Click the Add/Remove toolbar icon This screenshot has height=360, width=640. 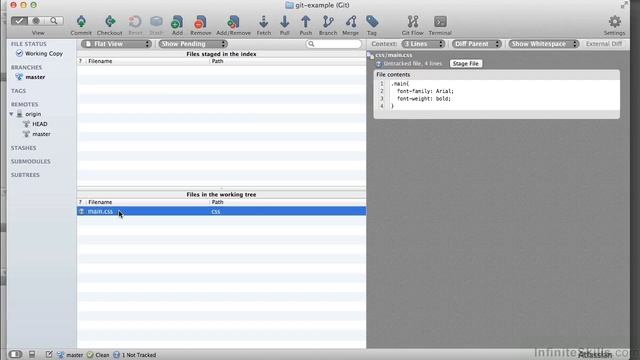pos(233,22)
